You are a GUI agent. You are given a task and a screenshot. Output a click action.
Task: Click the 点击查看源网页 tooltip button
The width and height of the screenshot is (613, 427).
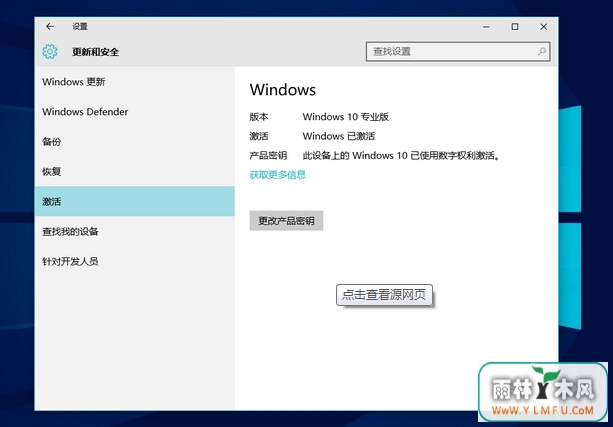[384, 295]
